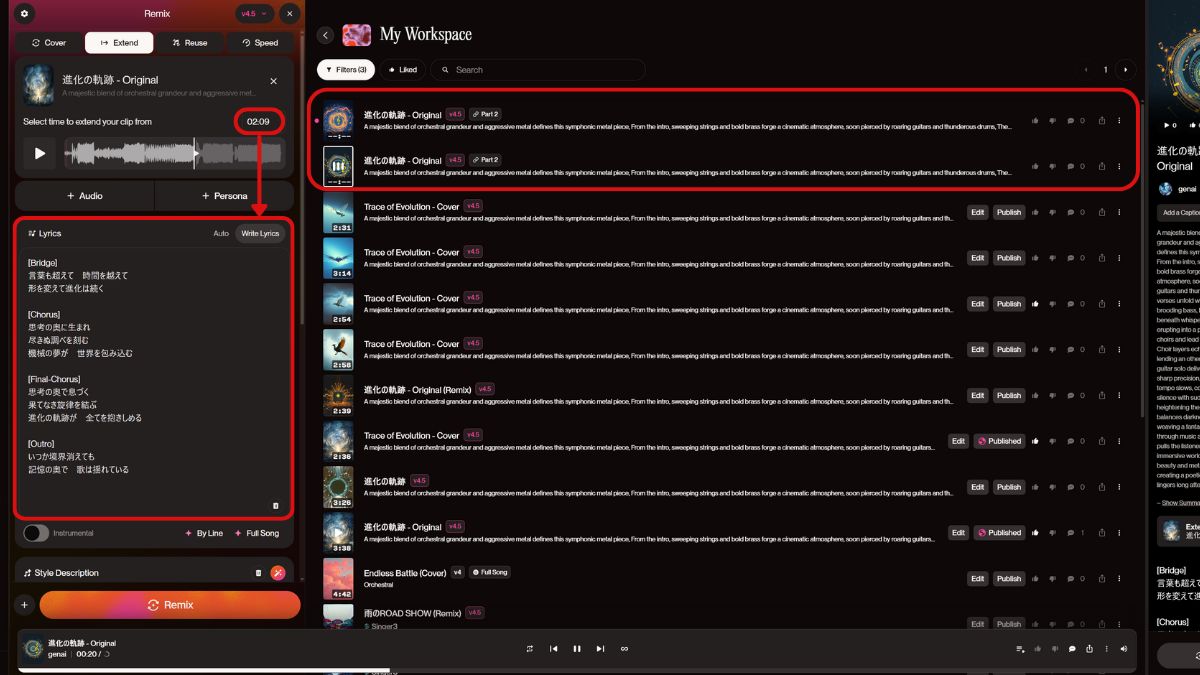This screenshot has height=675, width=1200.
Task: Open more options for Trace of Evolution 2:31
Action: 1119,212
